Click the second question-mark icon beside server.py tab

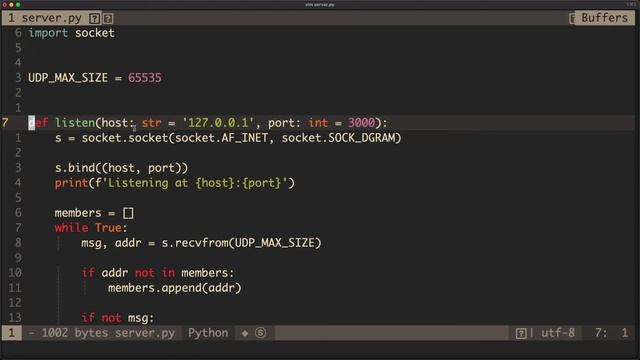click(x=108, y=19)
